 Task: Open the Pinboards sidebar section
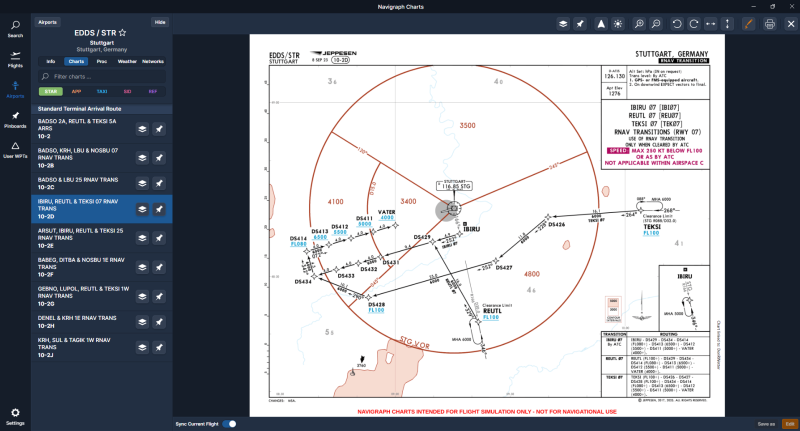click(15, 120)
